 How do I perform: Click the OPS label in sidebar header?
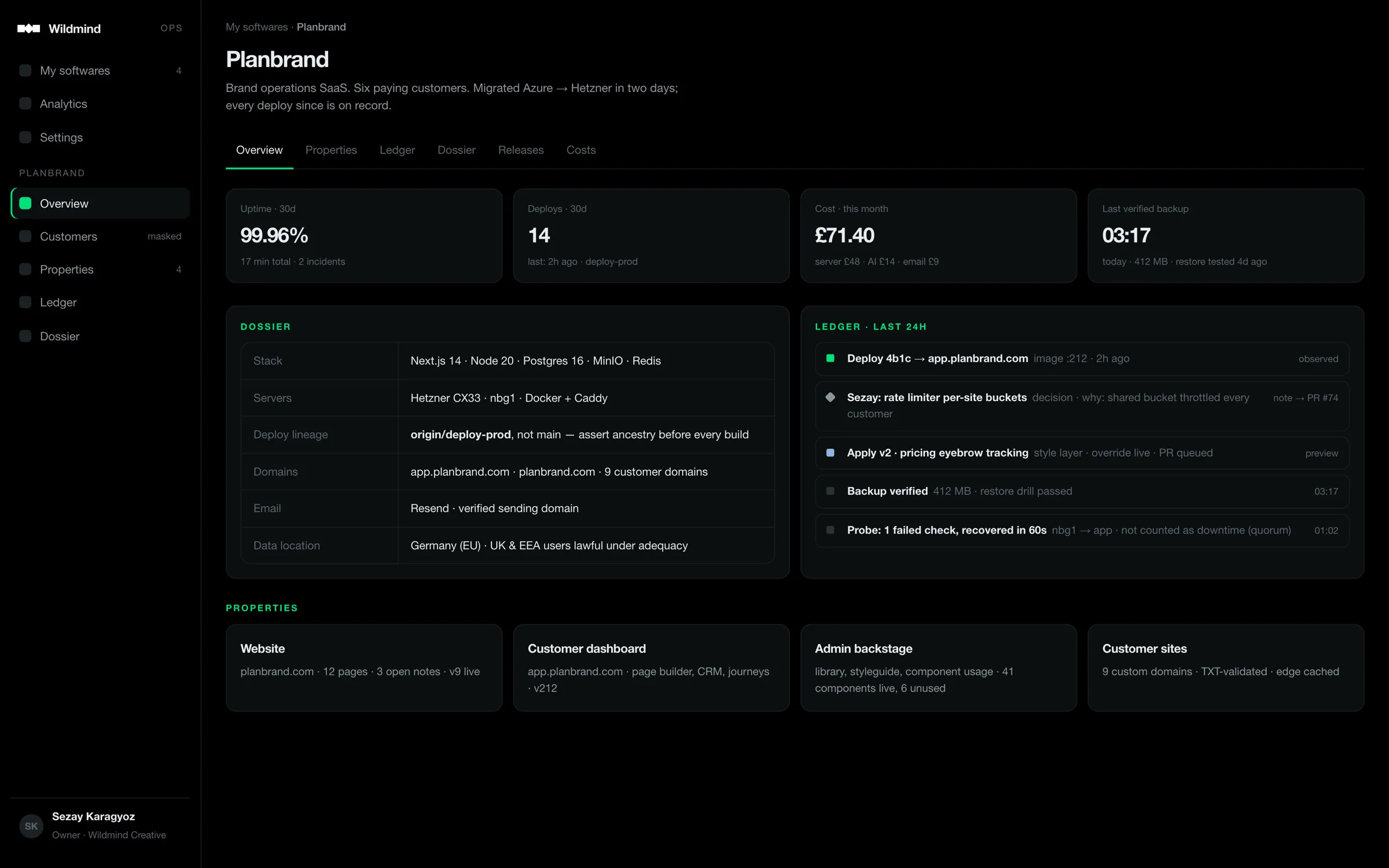171,28
